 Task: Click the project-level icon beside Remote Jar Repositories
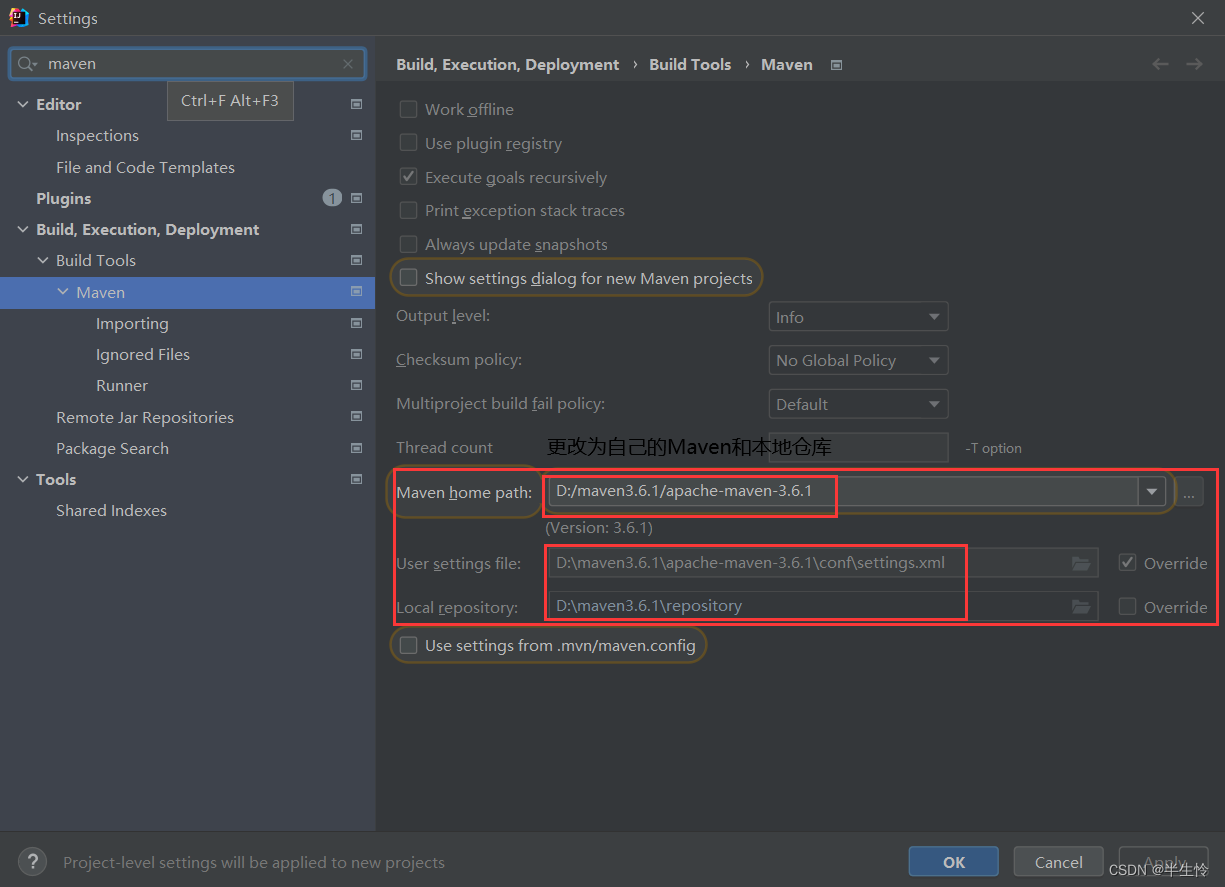(x=357, y=417)
